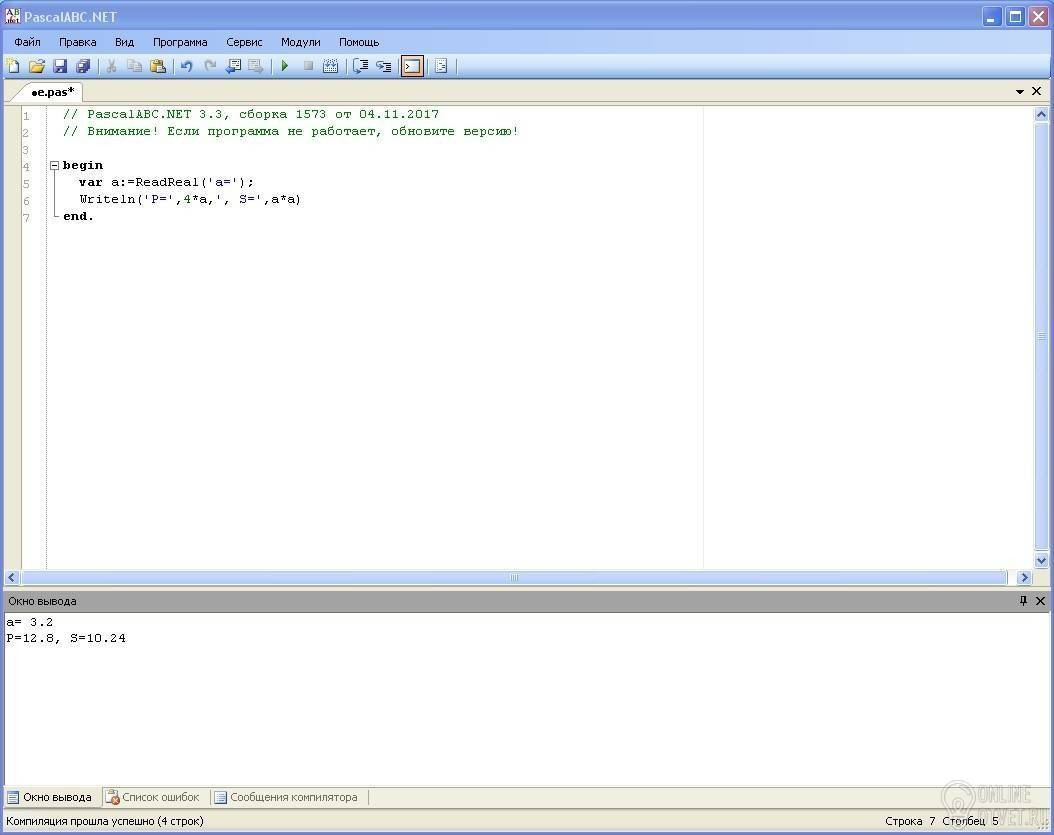Collapse the begin block fold marker
The width and height of the screenshot is (1054, 835).
[55, 165]
